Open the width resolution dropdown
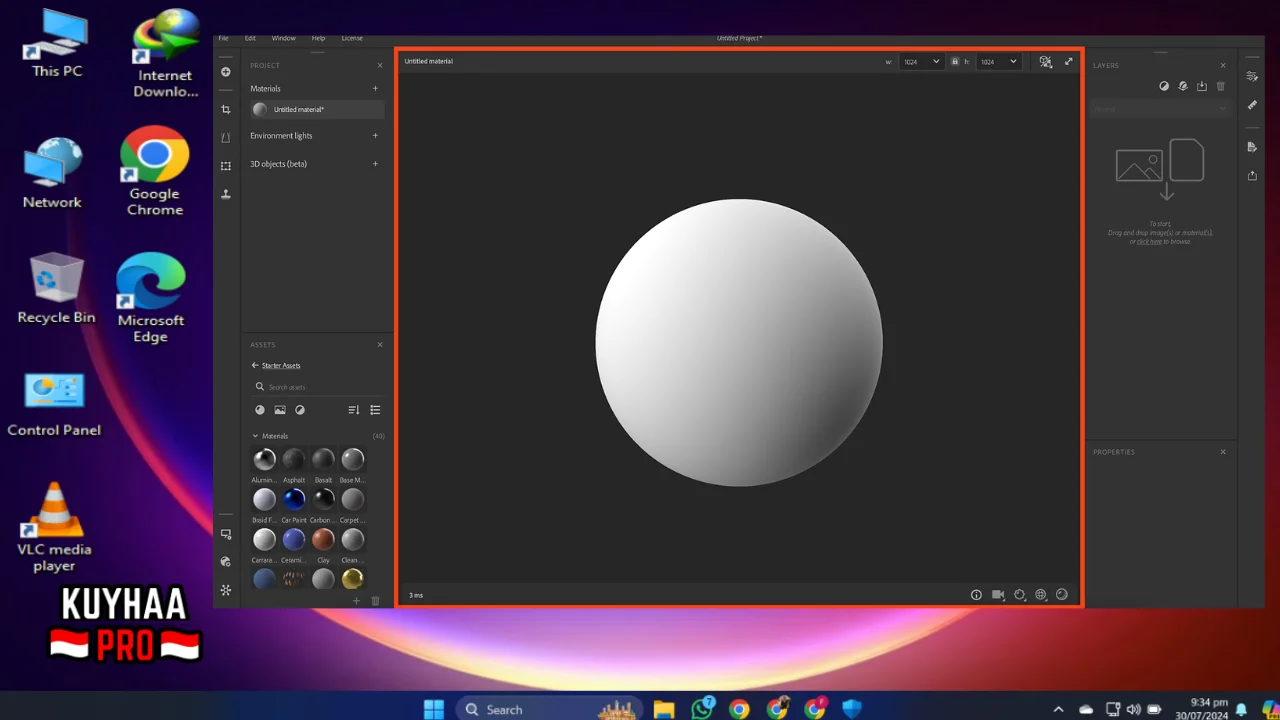 point(921,62)
